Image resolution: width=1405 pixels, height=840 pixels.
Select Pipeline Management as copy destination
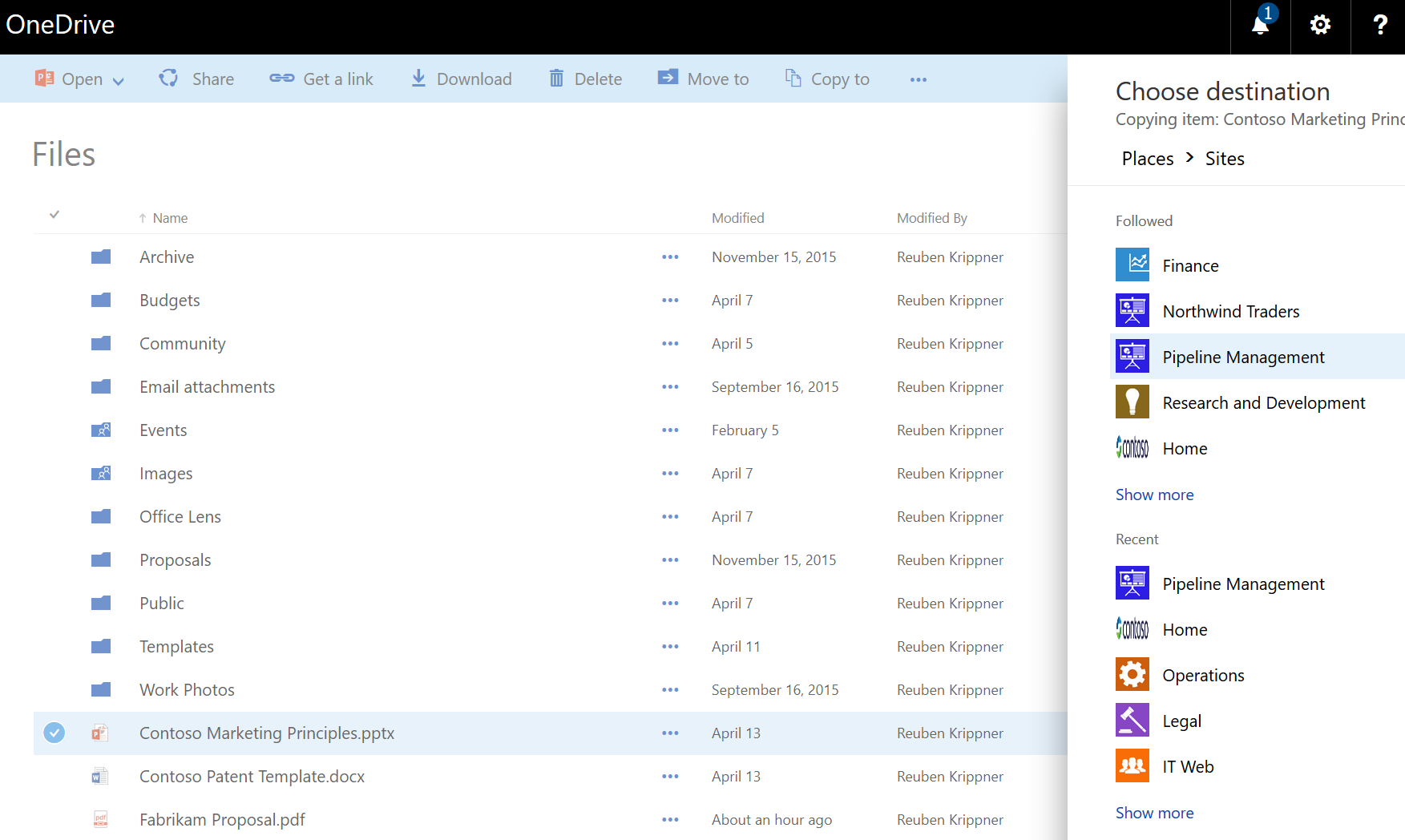click(x=1243, y=357)
